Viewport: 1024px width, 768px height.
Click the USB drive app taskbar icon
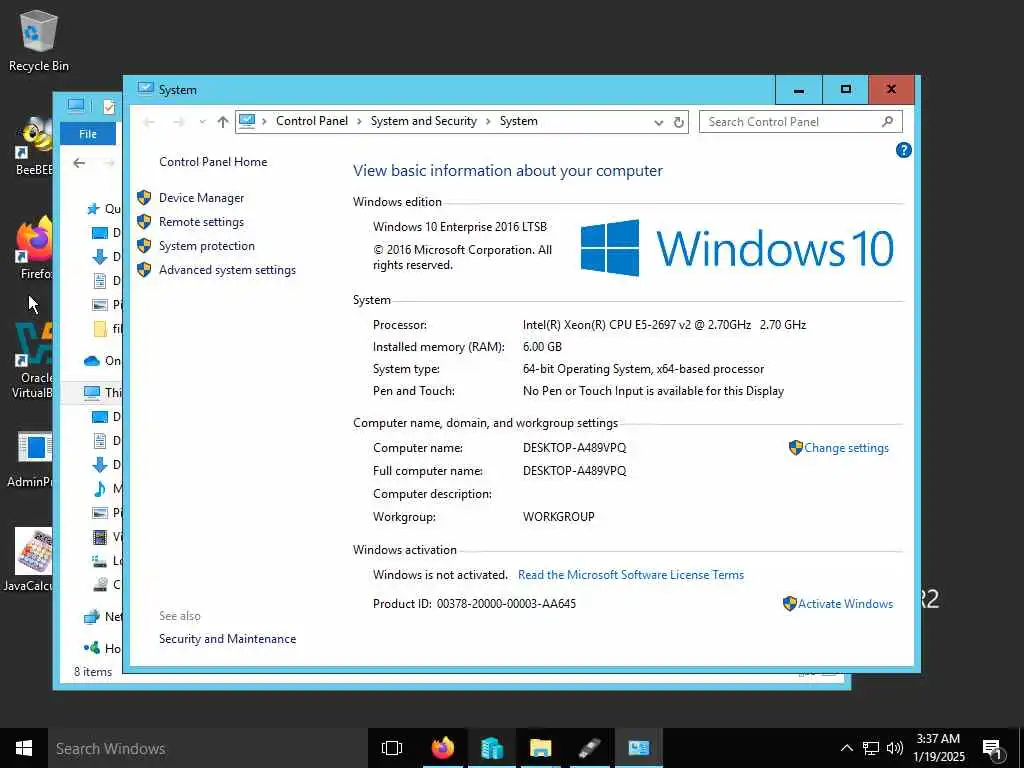pos(589,748)
